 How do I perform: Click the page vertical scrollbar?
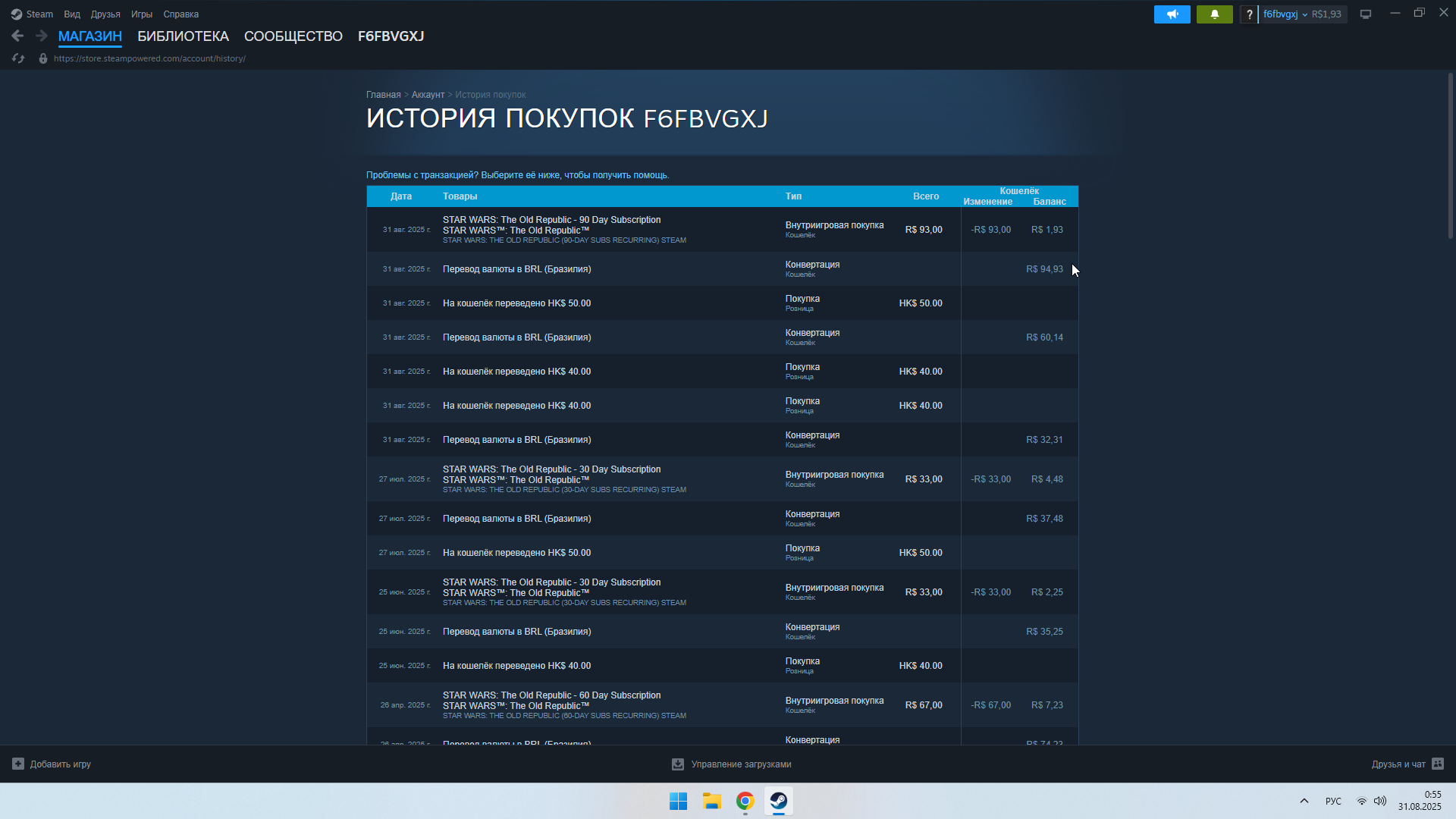1450,155
